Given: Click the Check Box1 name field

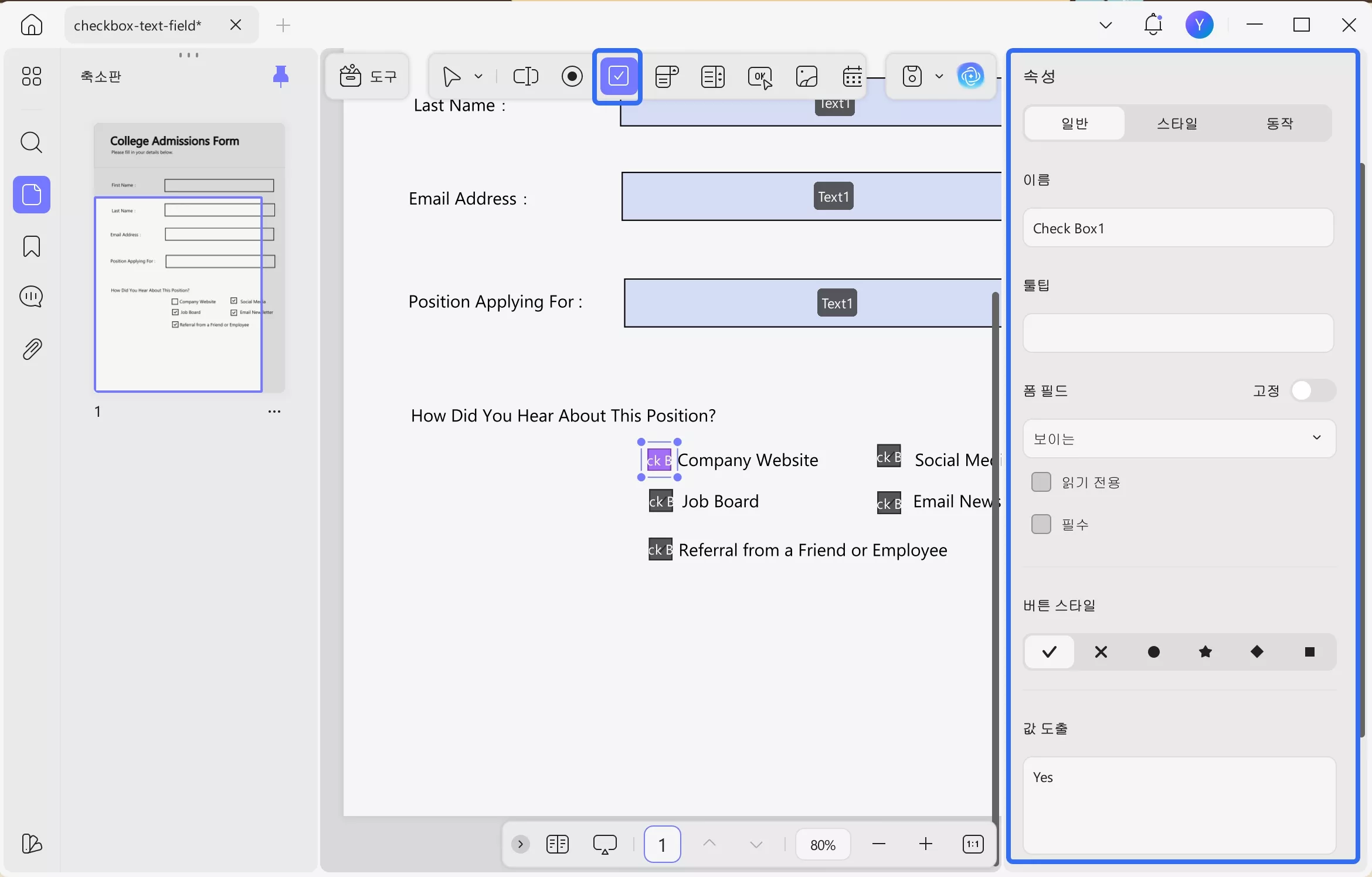Looking at the screenshot, I should (1177, 228).
